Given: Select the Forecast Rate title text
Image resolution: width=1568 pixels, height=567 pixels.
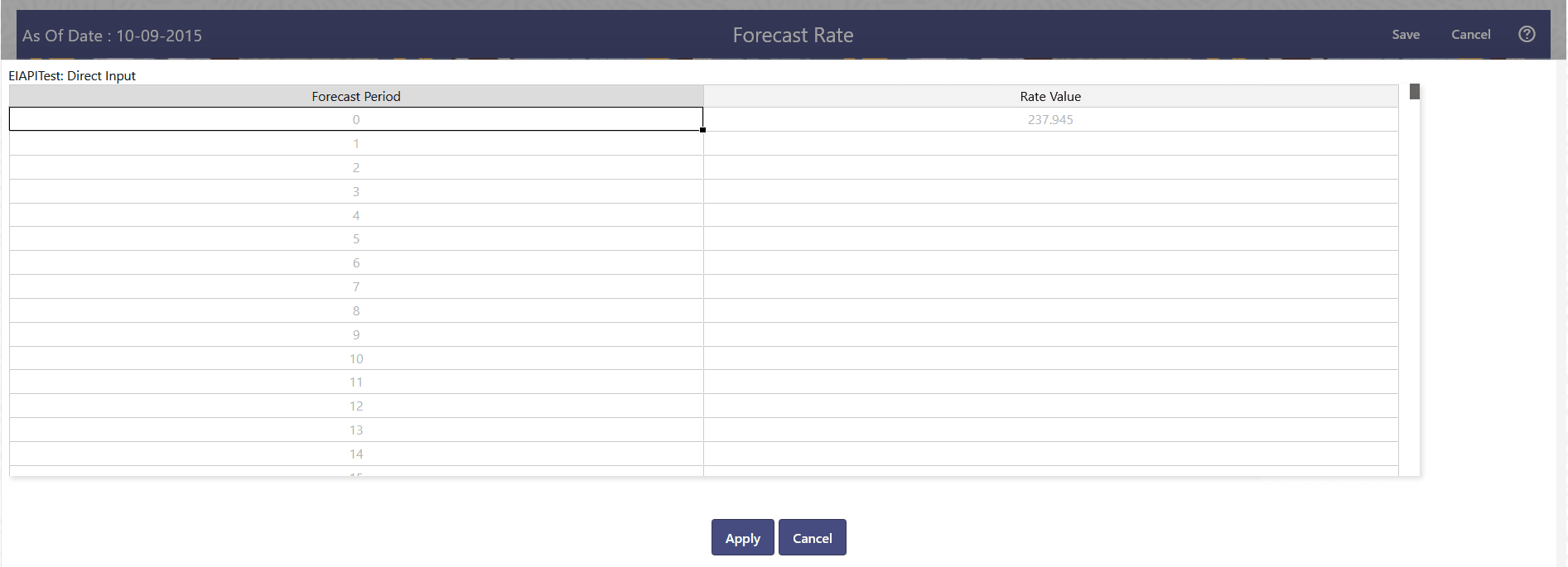Looking at the screenshot, I should (792, 34).
